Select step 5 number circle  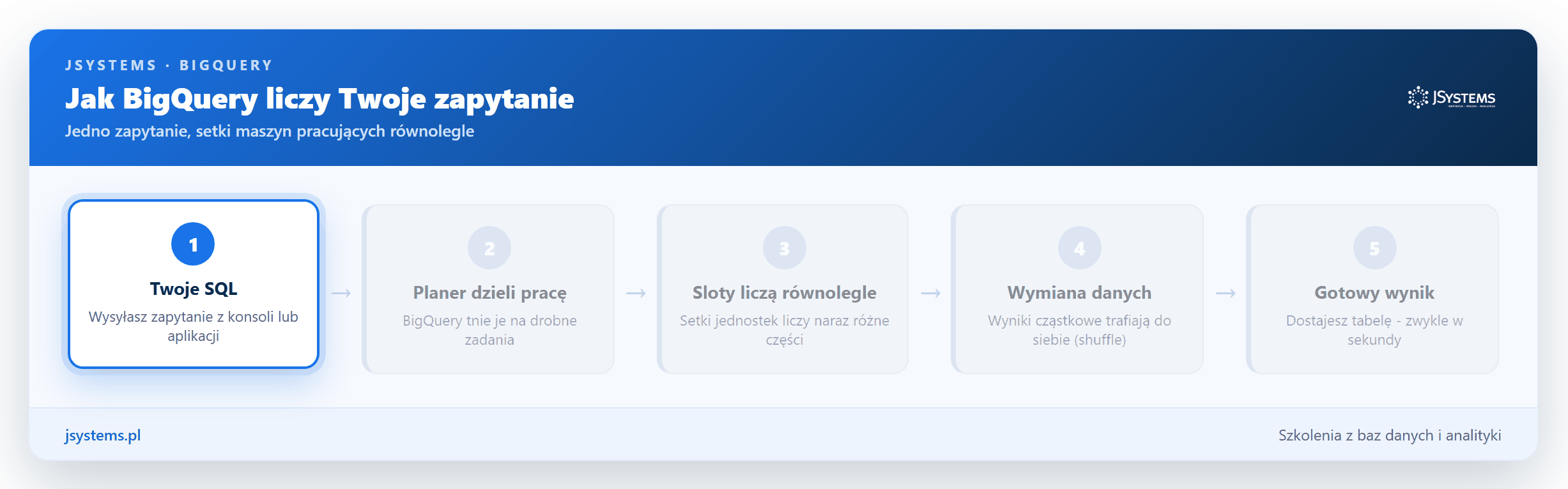click(1375, 248)
